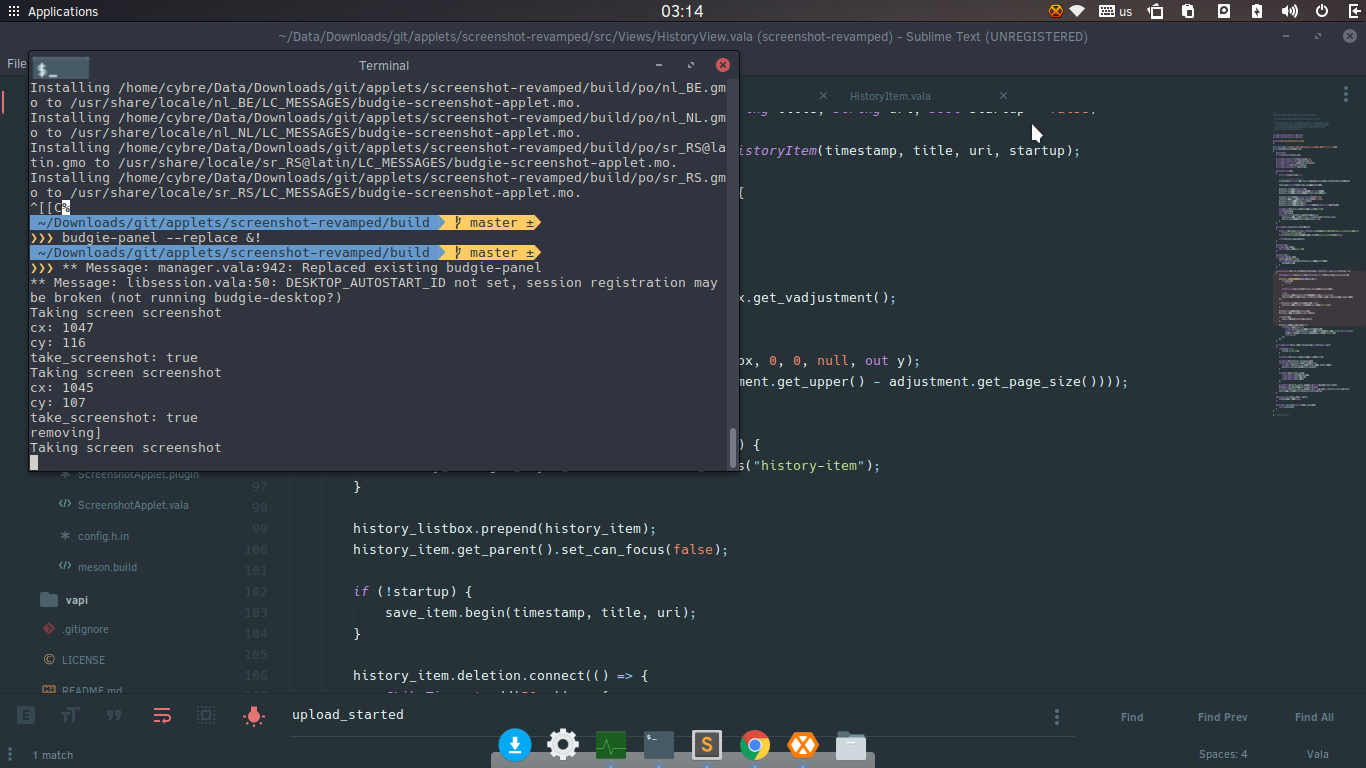Image resolution: width=1366 pixels, height=768 pixels.
Task: Switch to the HistoryItem.vala tab
Action: 890,96
